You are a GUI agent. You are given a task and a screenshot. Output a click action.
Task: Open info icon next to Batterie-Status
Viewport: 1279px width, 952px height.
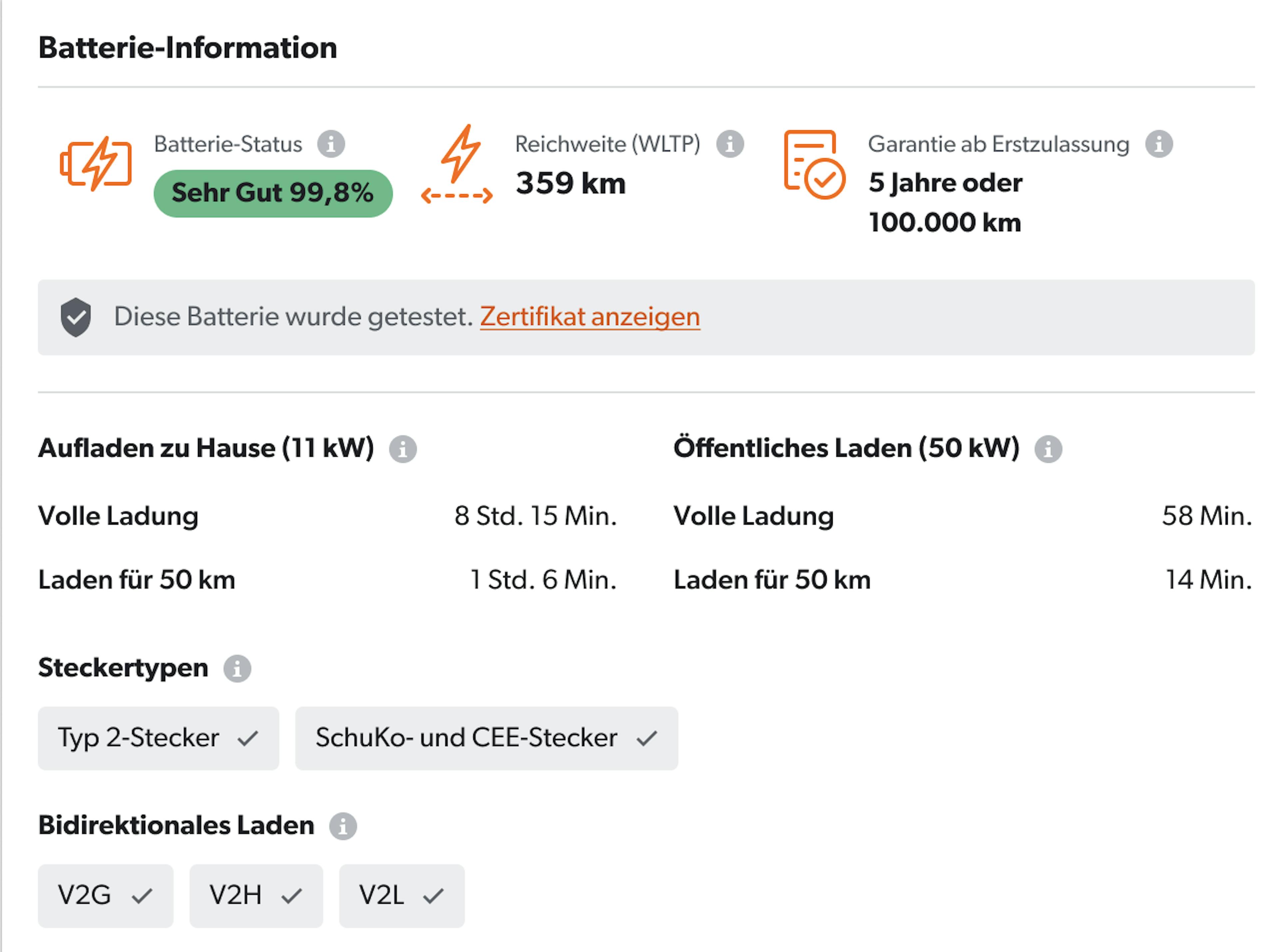[331, 144]
